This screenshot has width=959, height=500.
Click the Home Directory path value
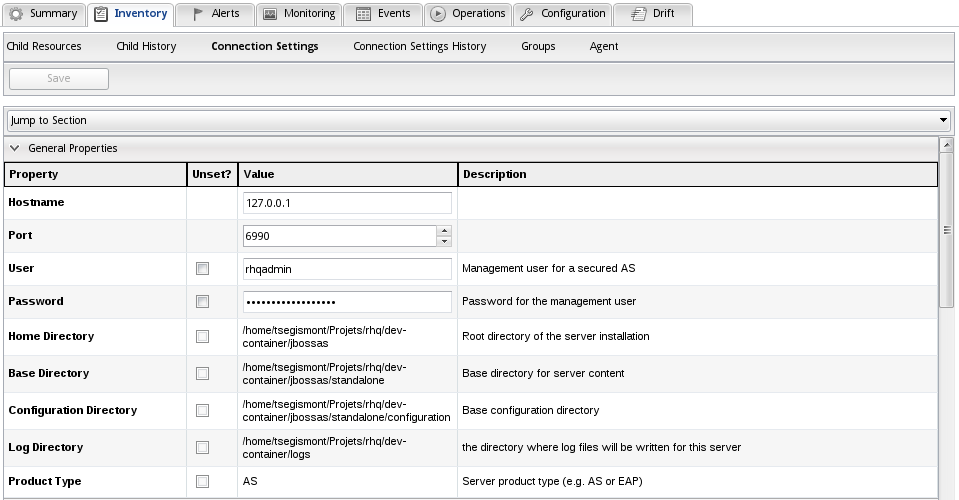[324, 337]
